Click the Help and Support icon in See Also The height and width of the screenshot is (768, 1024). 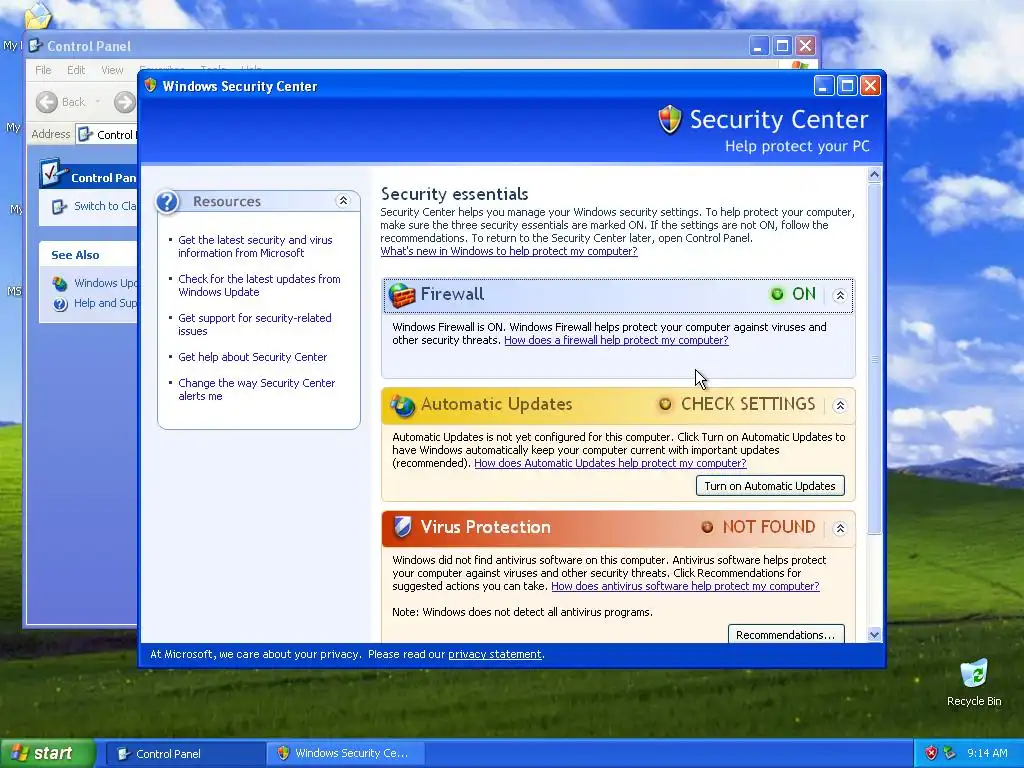[60, 304]
